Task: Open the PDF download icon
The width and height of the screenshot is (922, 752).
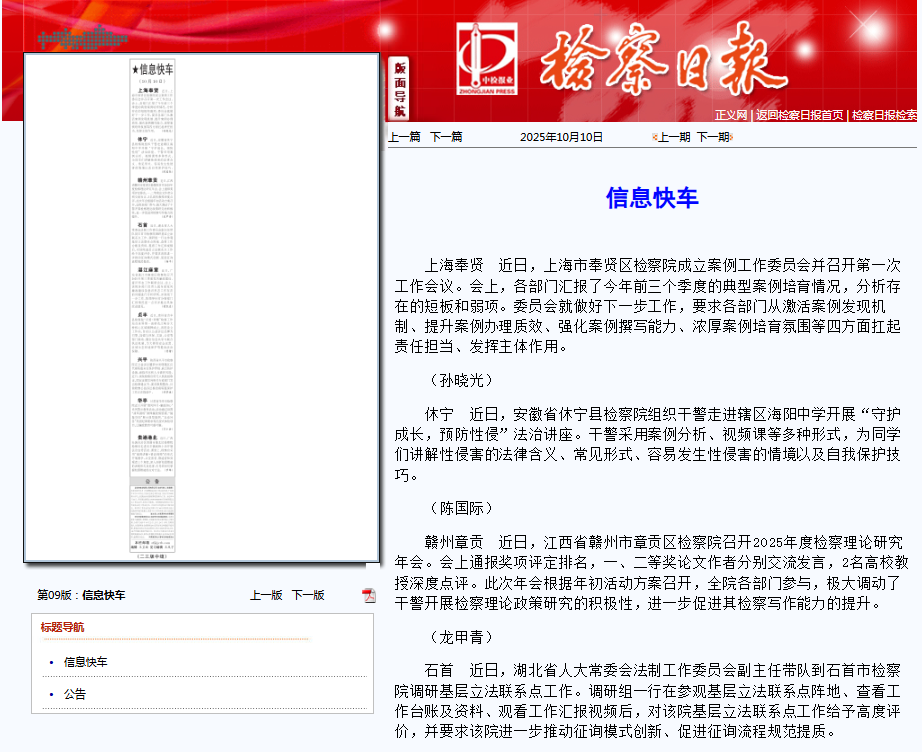Action: pos(369,595)
